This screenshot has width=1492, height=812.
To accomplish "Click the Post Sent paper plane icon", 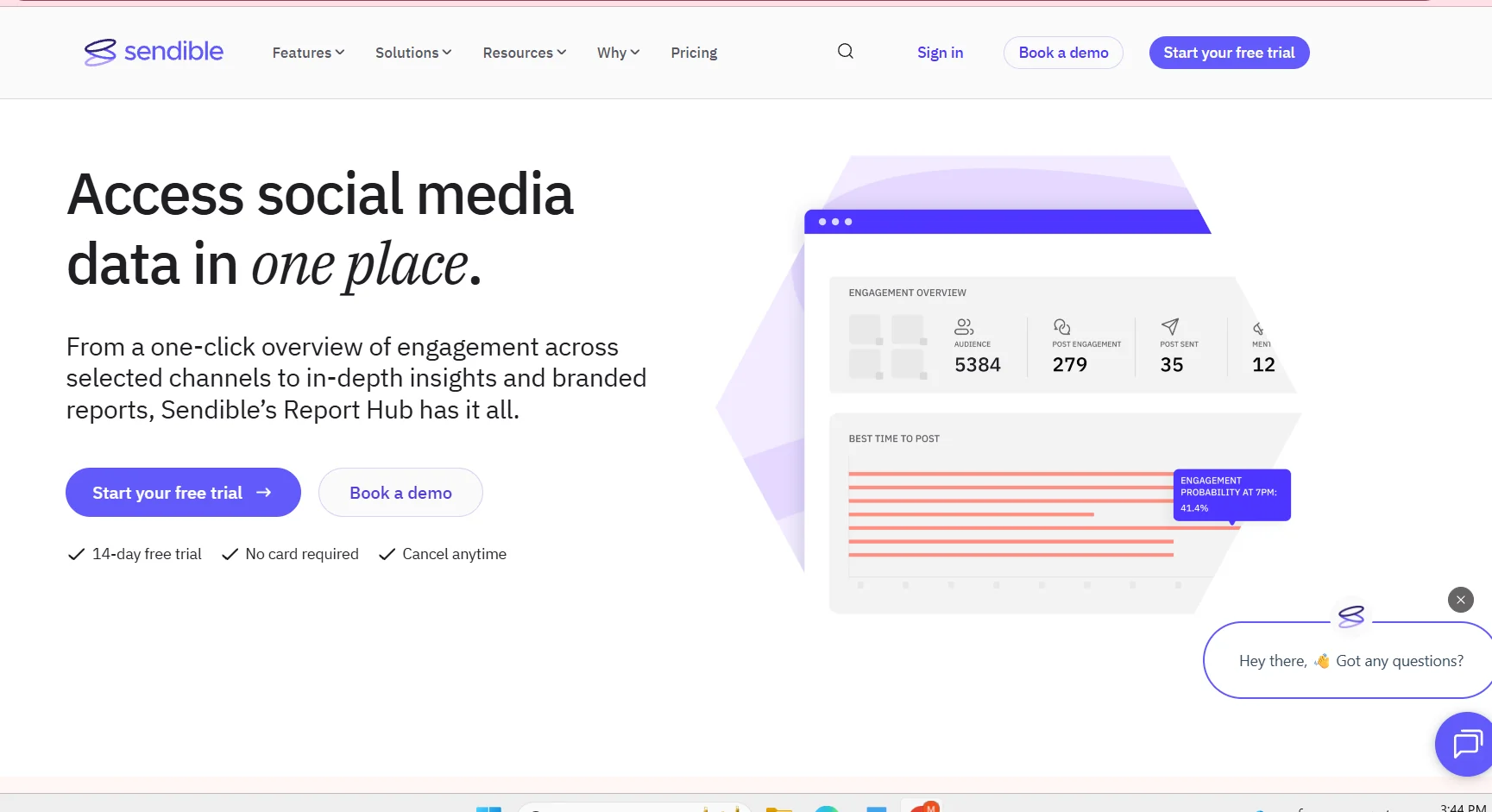I will (x=1170, y=327).
